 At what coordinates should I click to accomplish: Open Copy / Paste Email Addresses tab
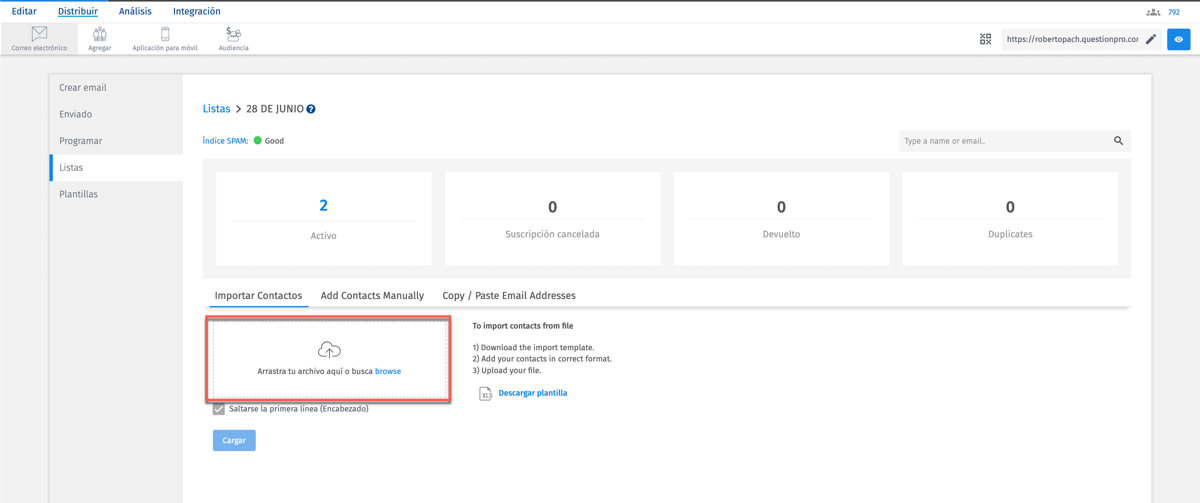[508, 296]
